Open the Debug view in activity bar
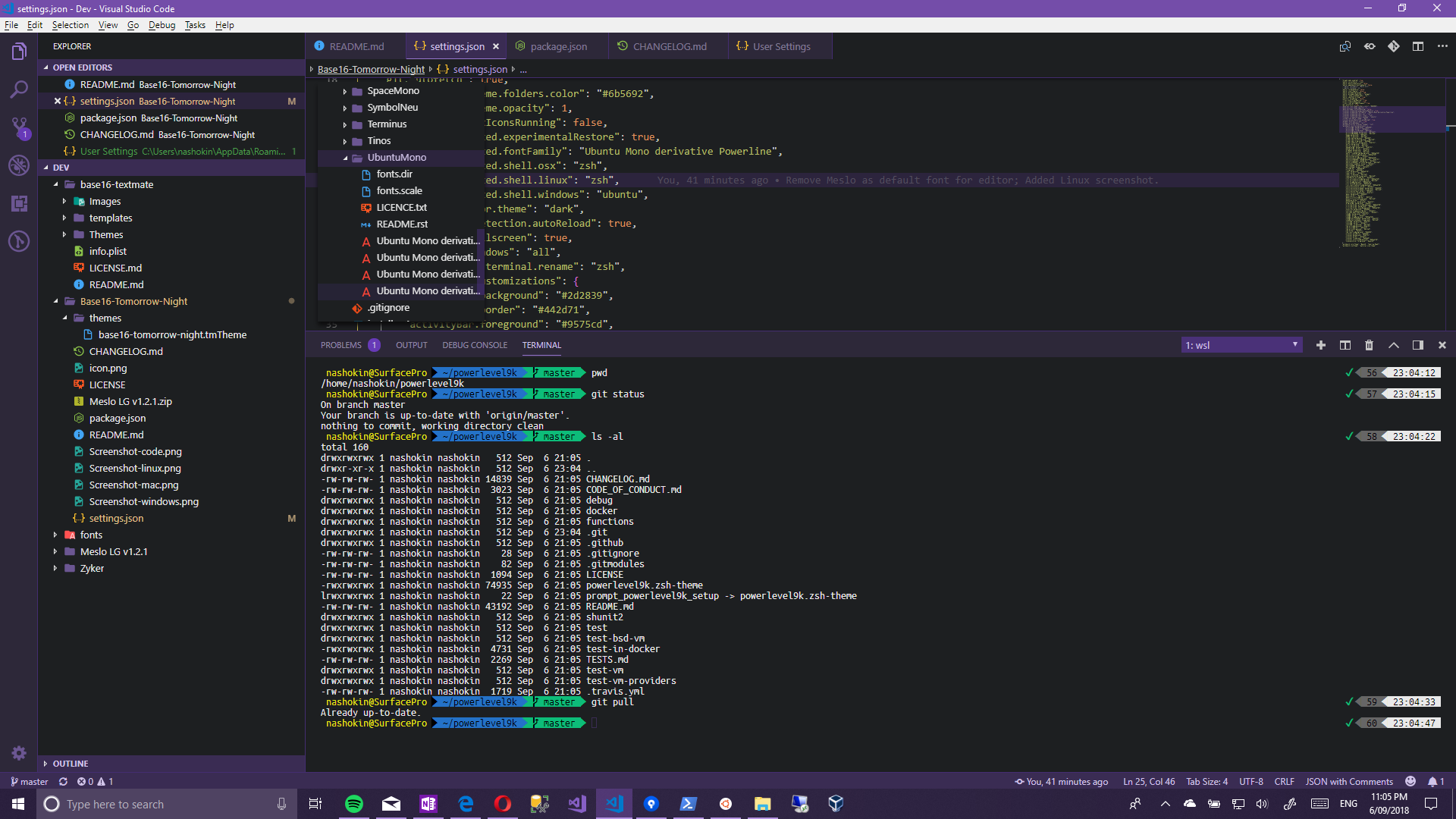Viewport: 1456px width, 819px height. tap(19, 165)
